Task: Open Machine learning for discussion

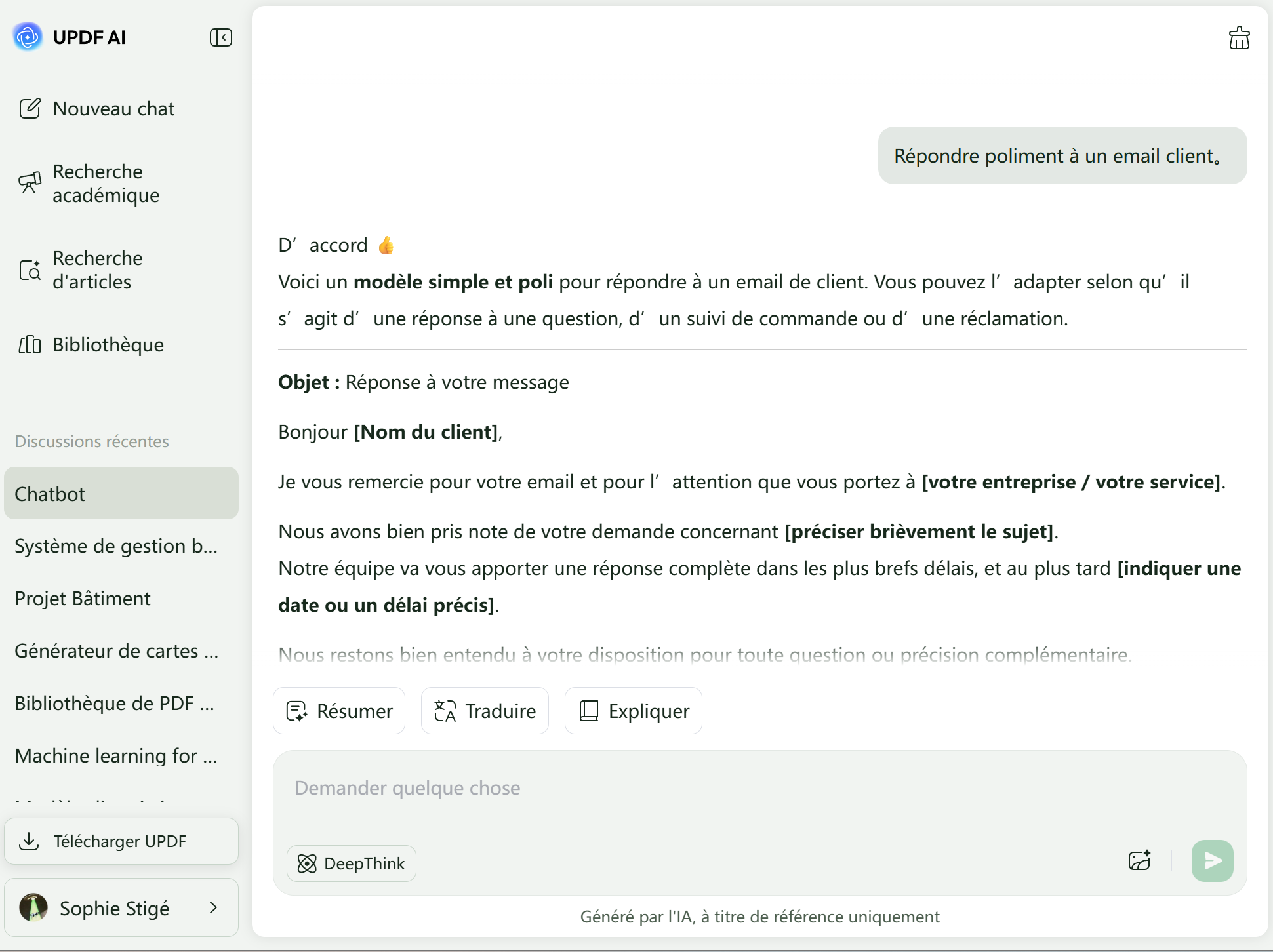Action: pos(116,755)
